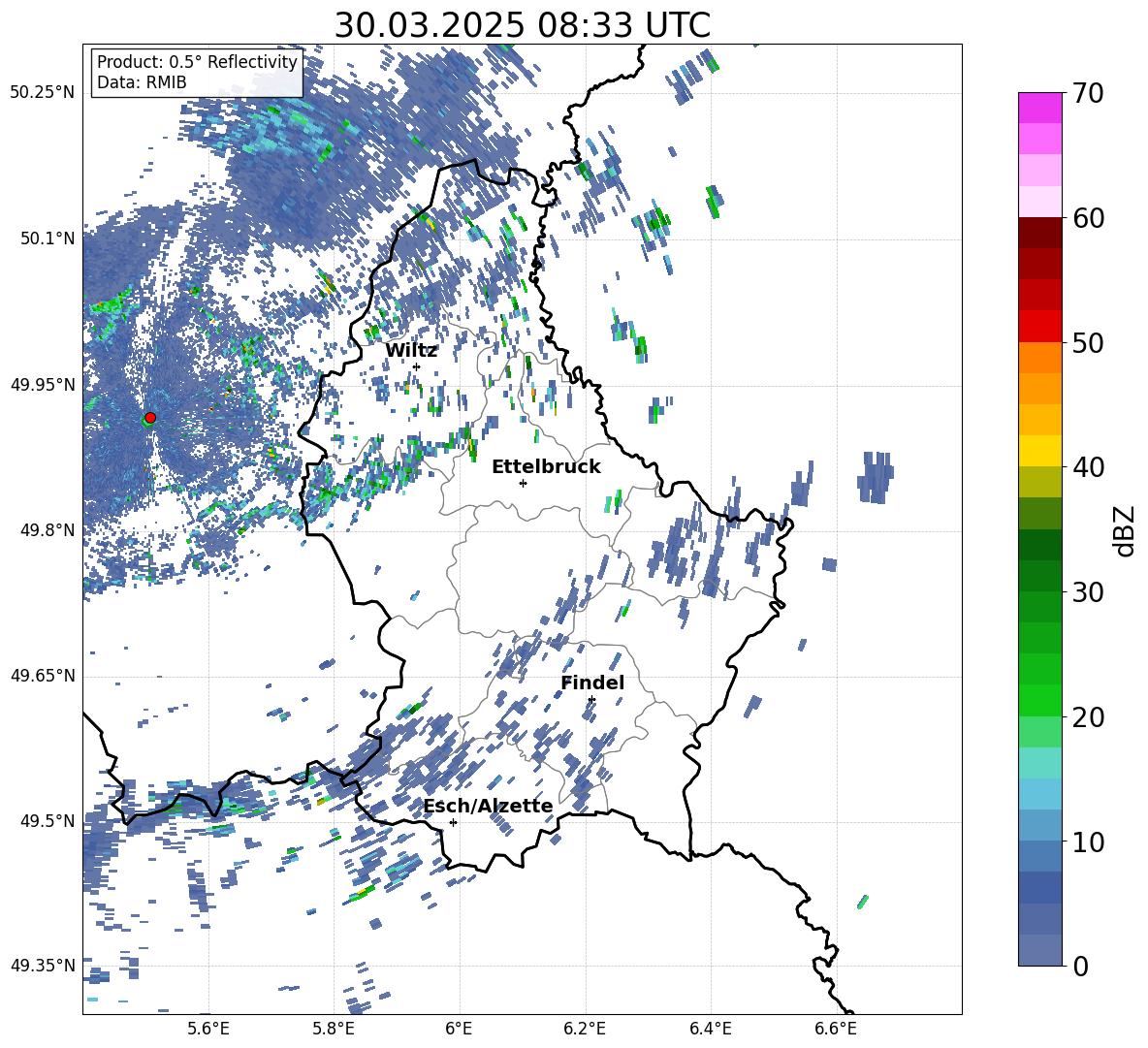Click the 0 colorbar tick label
The image size is (1148, 1048).
(x=1080, y=966)
